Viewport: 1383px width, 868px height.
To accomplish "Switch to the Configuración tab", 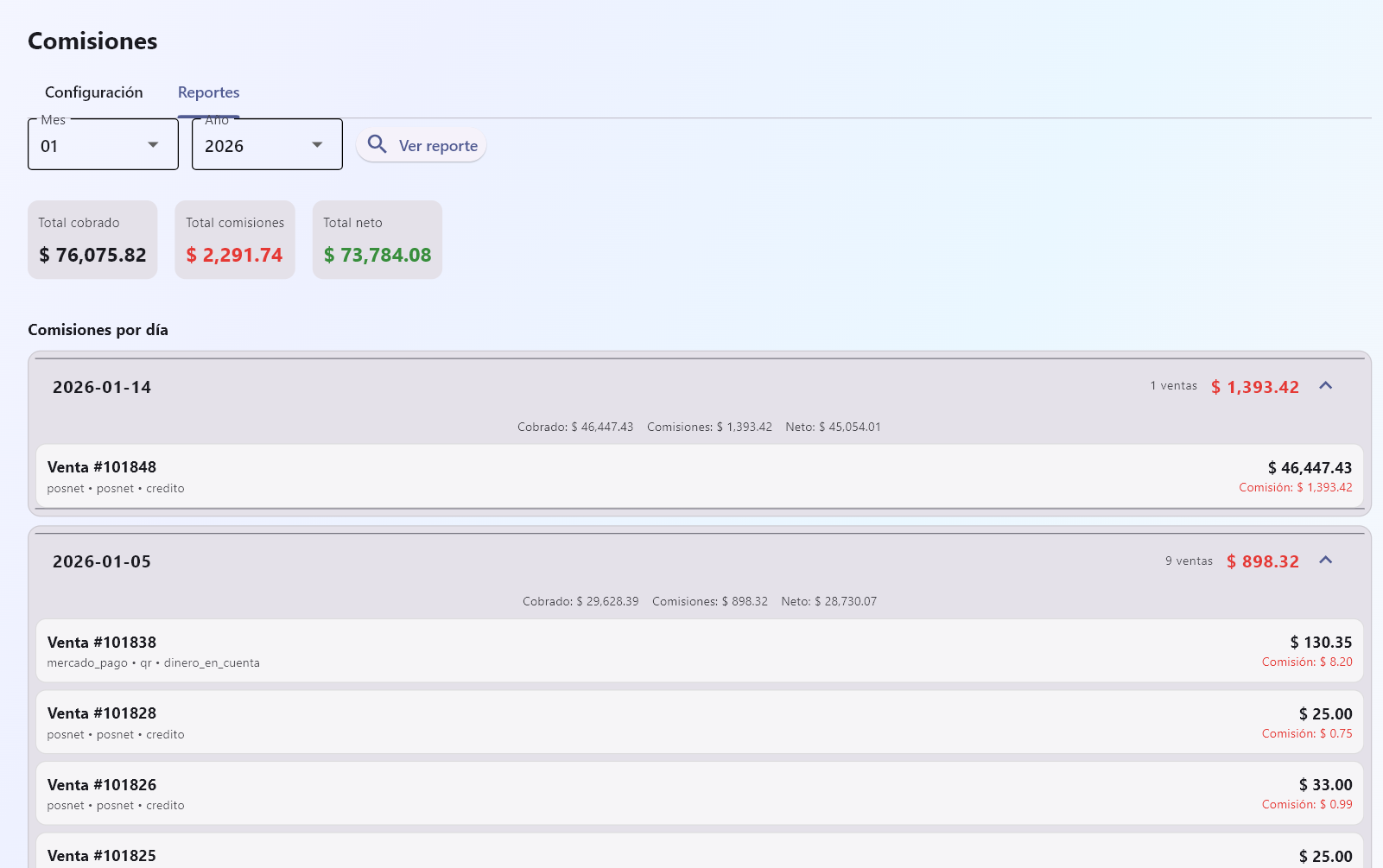I will coord(94,92).
